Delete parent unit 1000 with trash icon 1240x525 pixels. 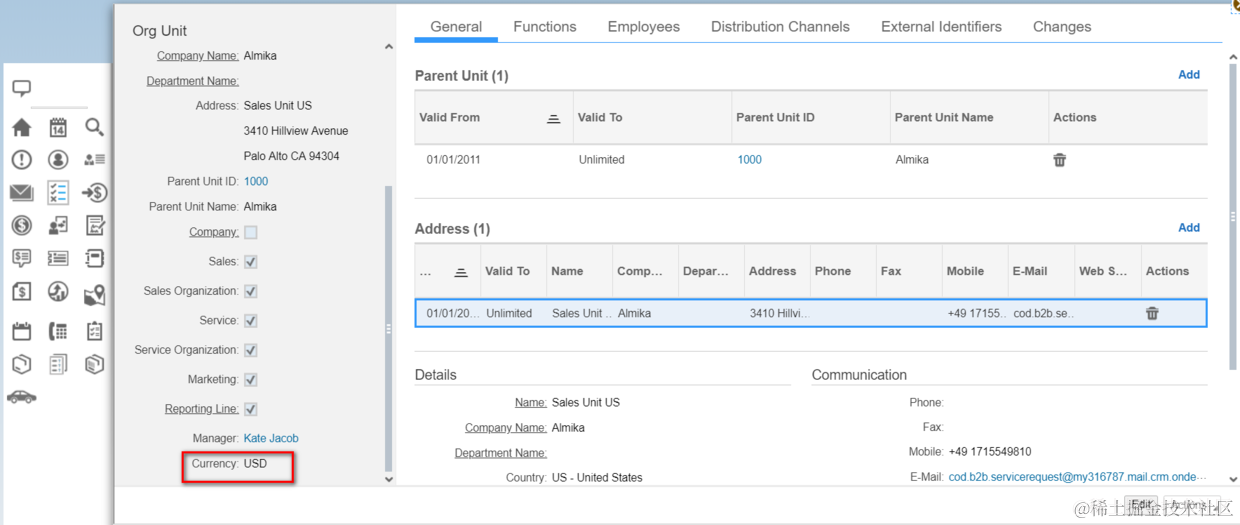coord(1059,160)
